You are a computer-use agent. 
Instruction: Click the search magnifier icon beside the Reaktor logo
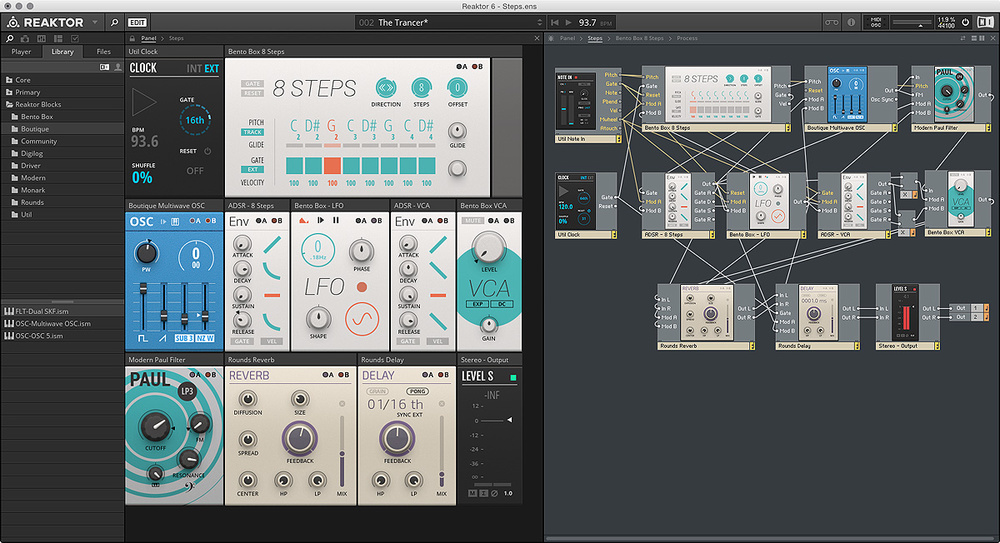116,22
